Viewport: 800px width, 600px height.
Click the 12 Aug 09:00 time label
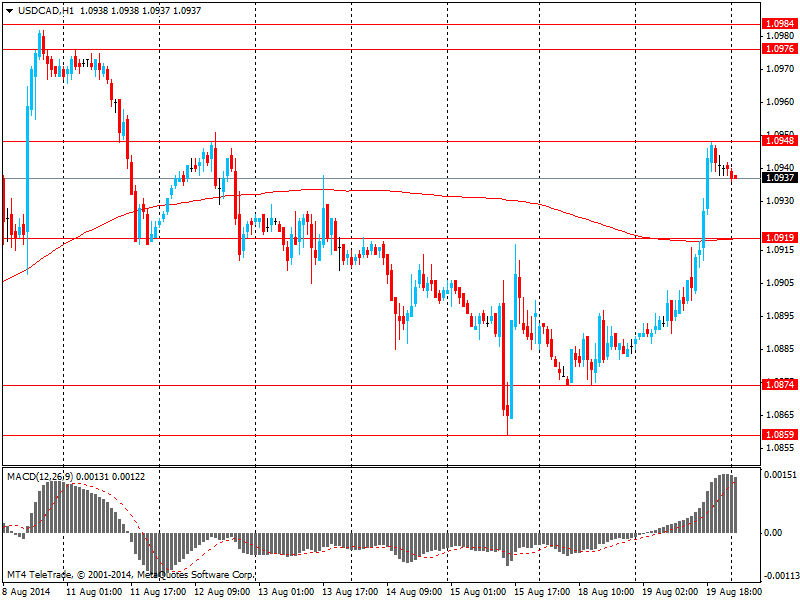point(224,591)
